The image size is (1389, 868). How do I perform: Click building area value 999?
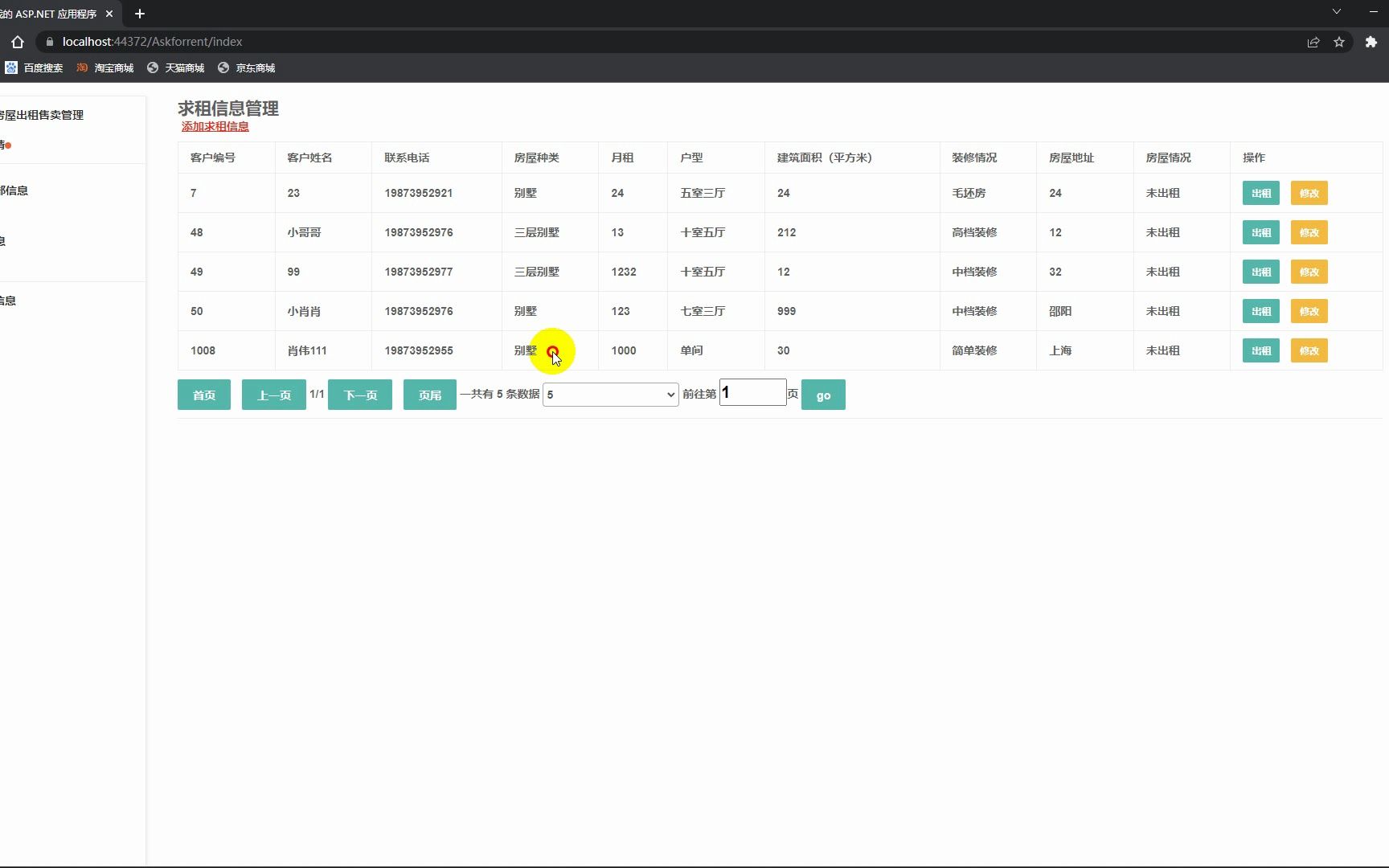click(786, 311)
